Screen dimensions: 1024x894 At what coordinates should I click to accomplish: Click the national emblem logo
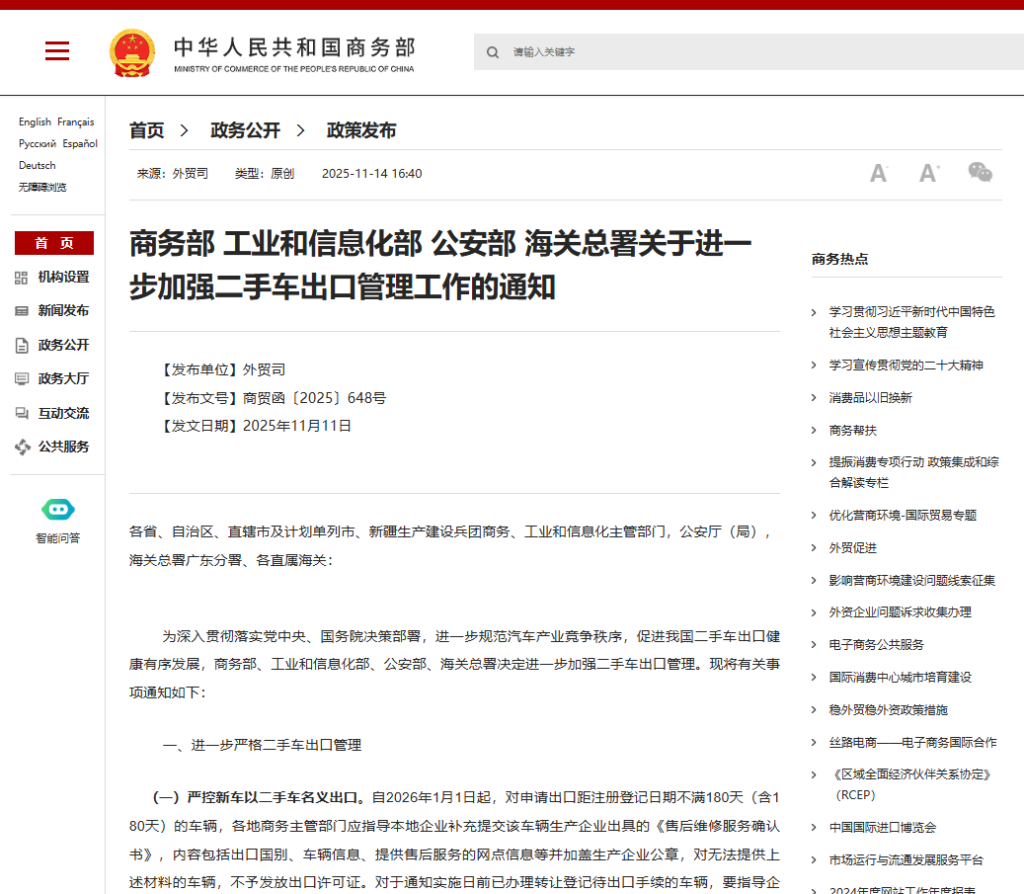point(132,53)
